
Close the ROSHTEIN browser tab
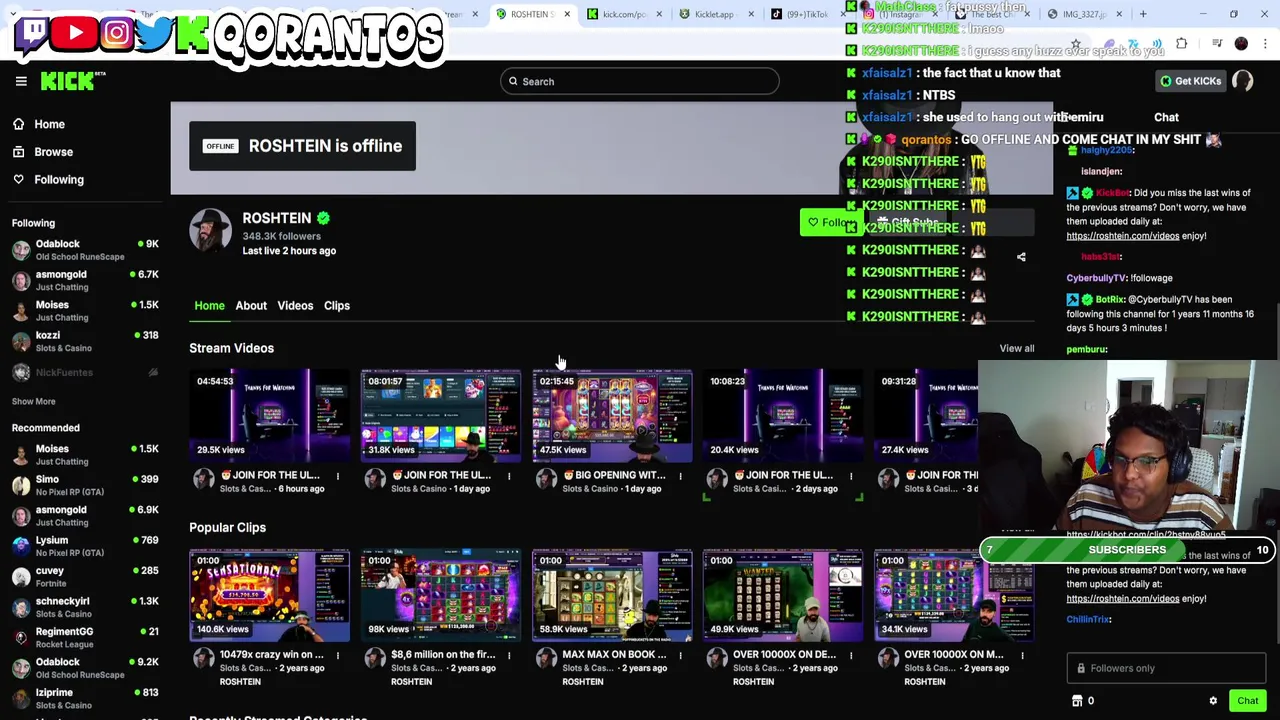tap(567, 14)
